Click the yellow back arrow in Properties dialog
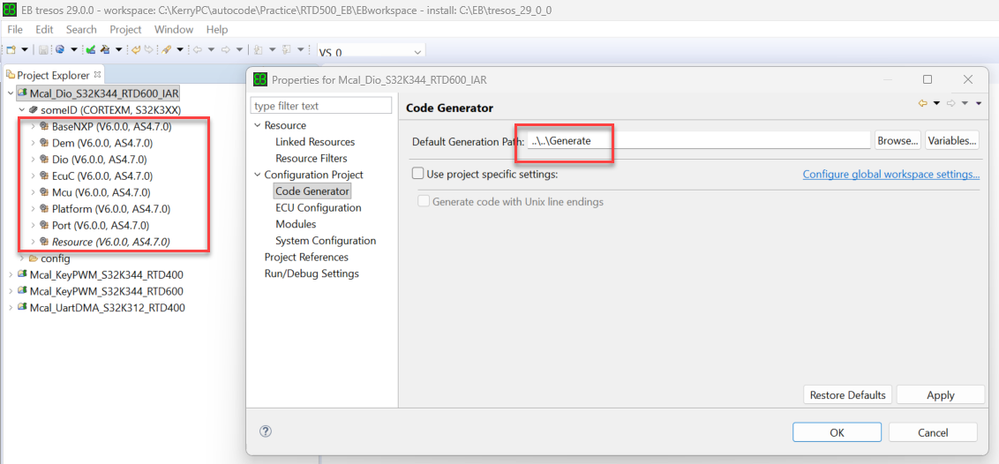This screenshot has height=464, width=999. 922,103
